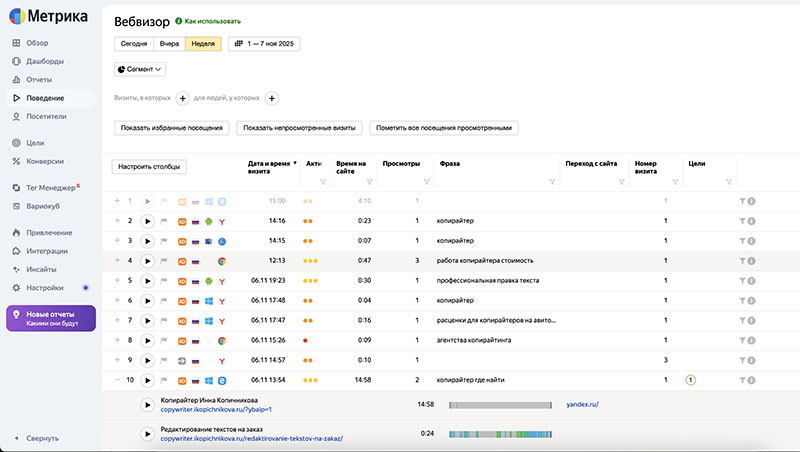Open the date range picker 1–7 ноя 2025
This screenshot has width=800, height=452.
point(264,44)
